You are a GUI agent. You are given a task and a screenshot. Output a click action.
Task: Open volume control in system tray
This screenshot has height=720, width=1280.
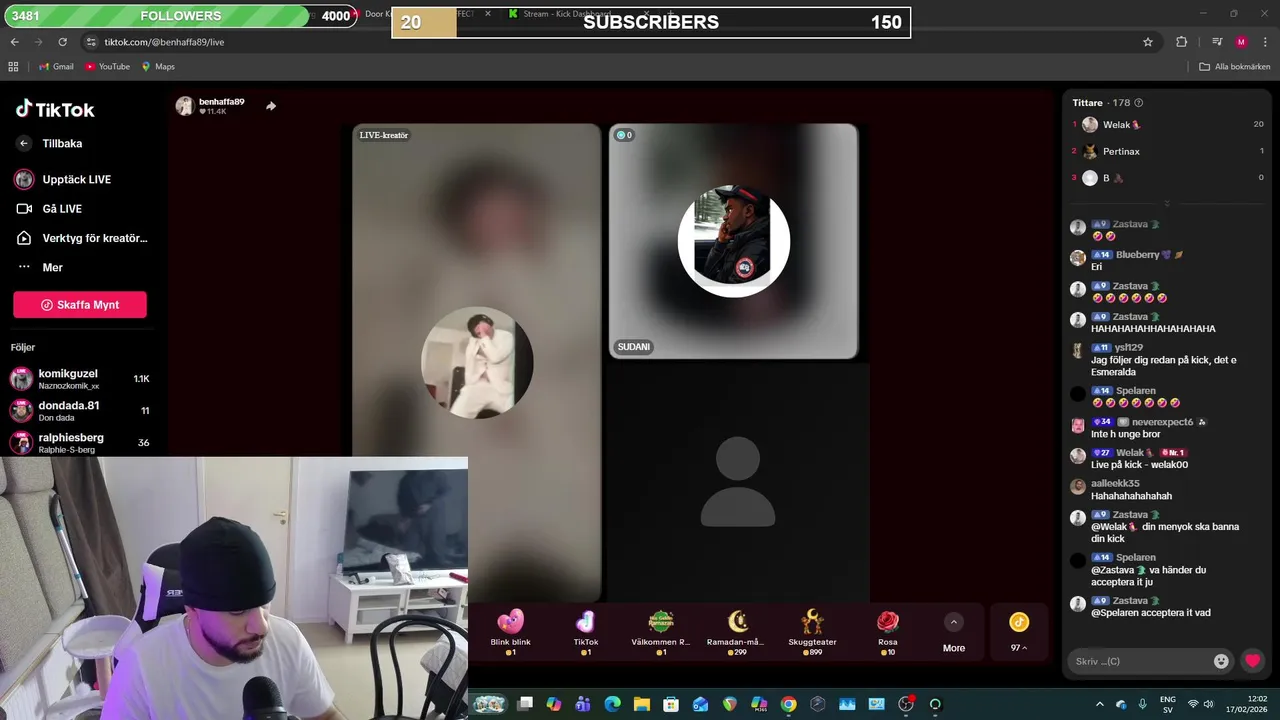[1208, 704]
